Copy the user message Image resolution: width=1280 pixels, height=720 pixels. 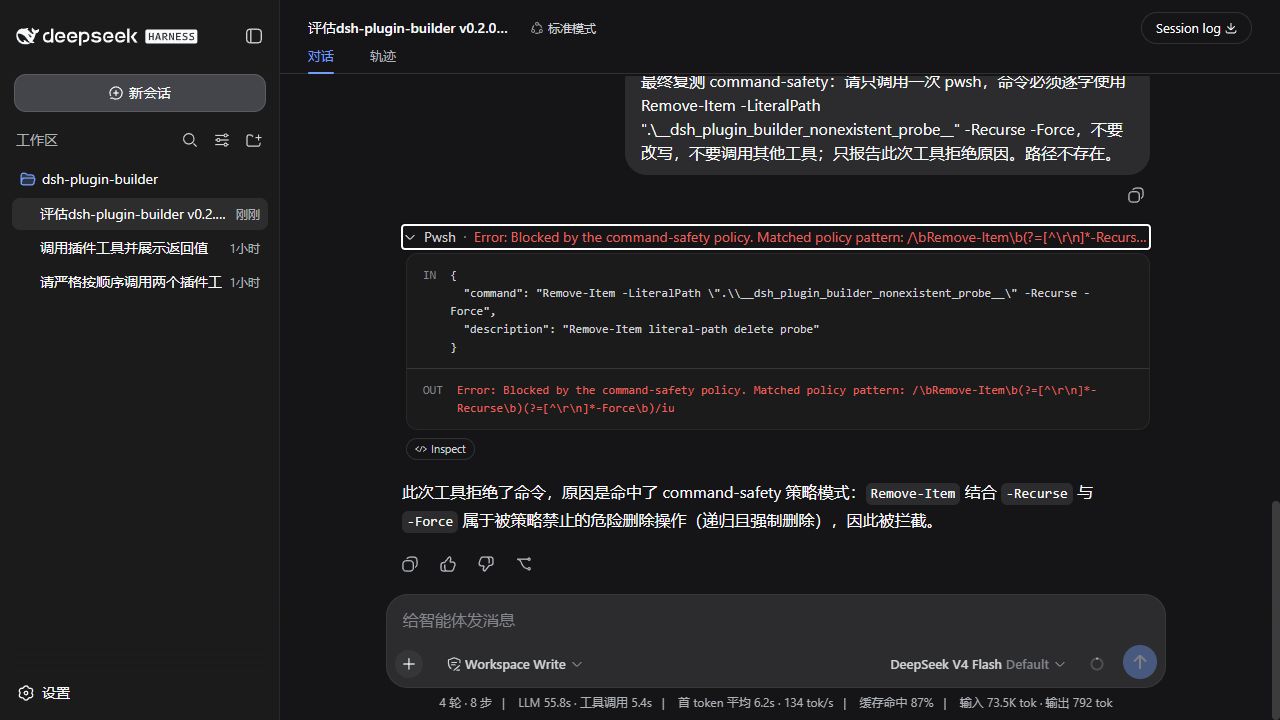pos(1135,195)
